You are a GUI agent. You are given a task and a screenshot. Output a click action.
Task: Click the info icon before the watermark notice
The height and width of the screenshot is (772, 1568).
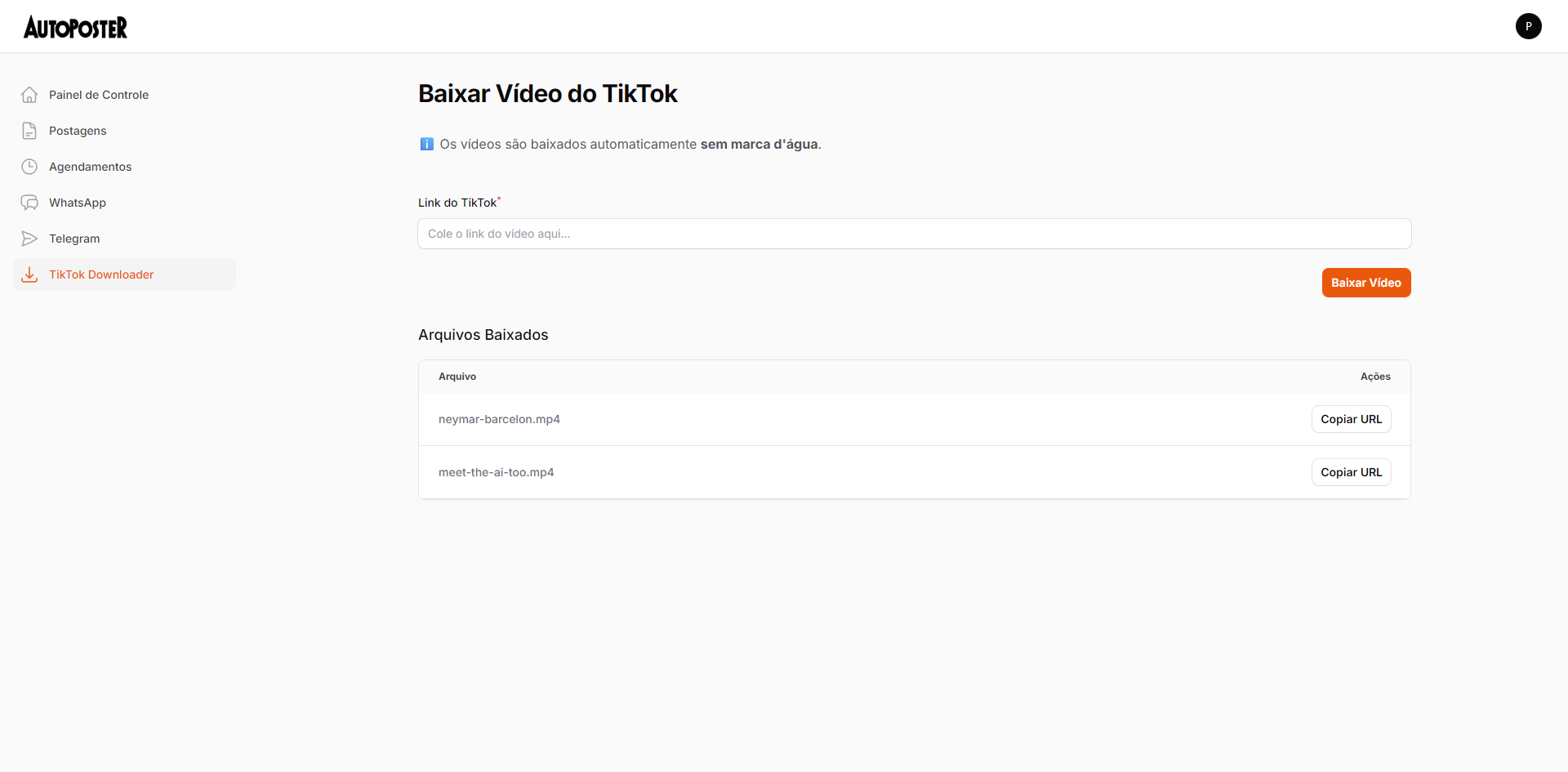pyautogui.click(x=426, y=144)
